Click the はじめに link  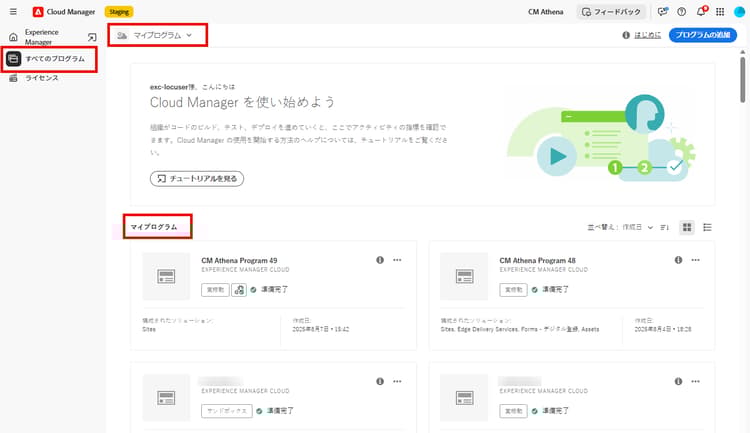(648, 35)
